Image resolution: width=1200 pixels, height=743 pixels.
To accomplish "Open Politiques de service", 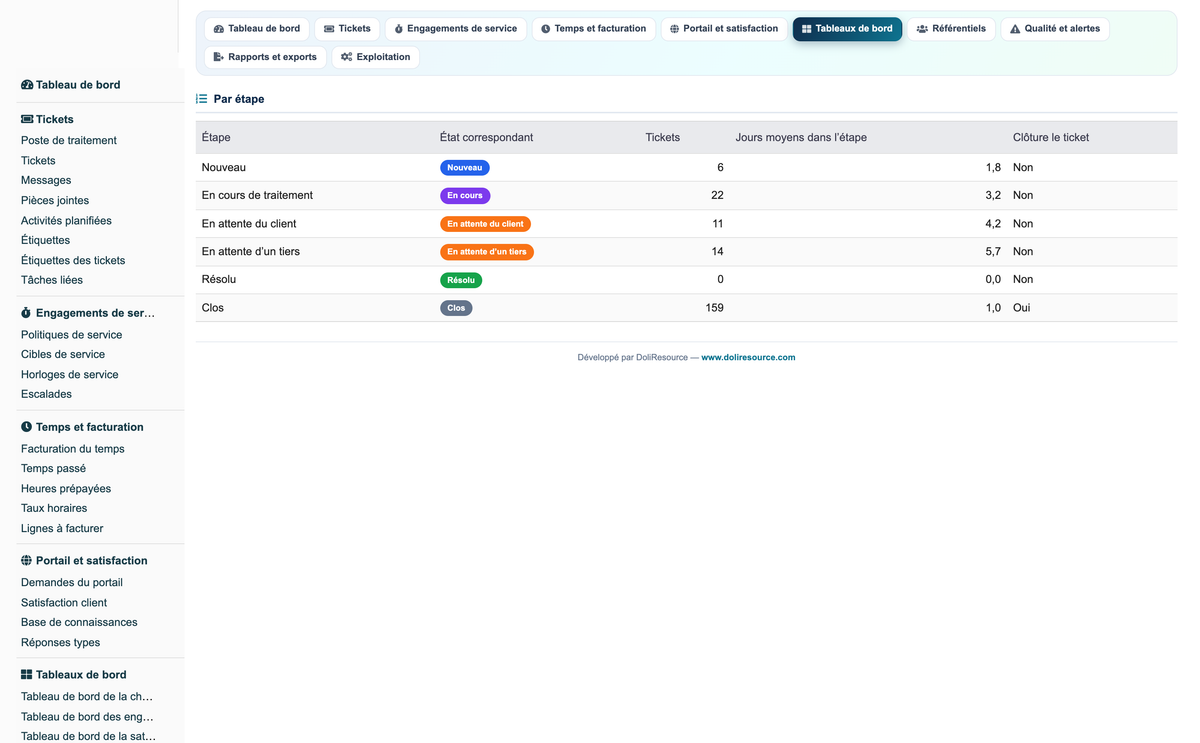I will 72,335.
